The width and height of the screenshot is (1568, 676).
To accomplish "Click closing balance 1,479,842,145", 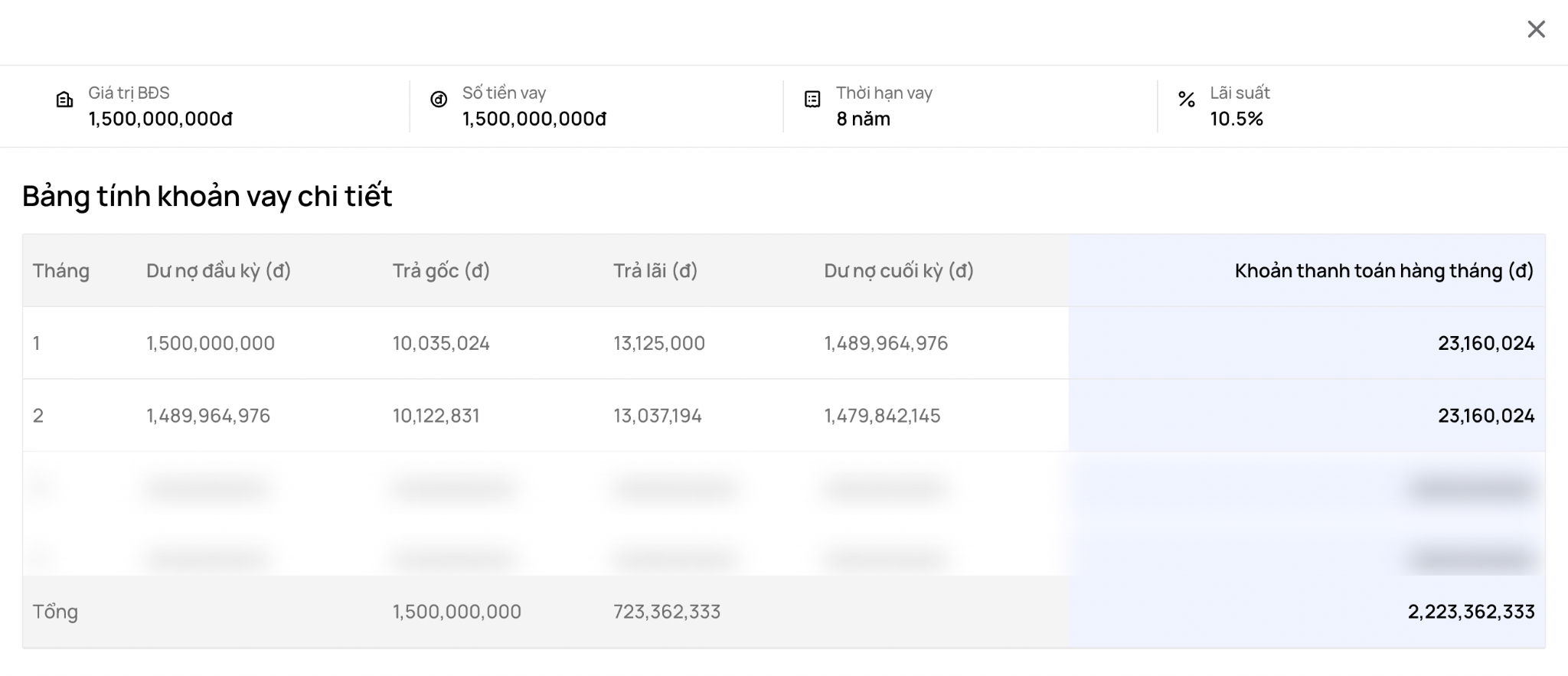I will (x=882, y=416).
